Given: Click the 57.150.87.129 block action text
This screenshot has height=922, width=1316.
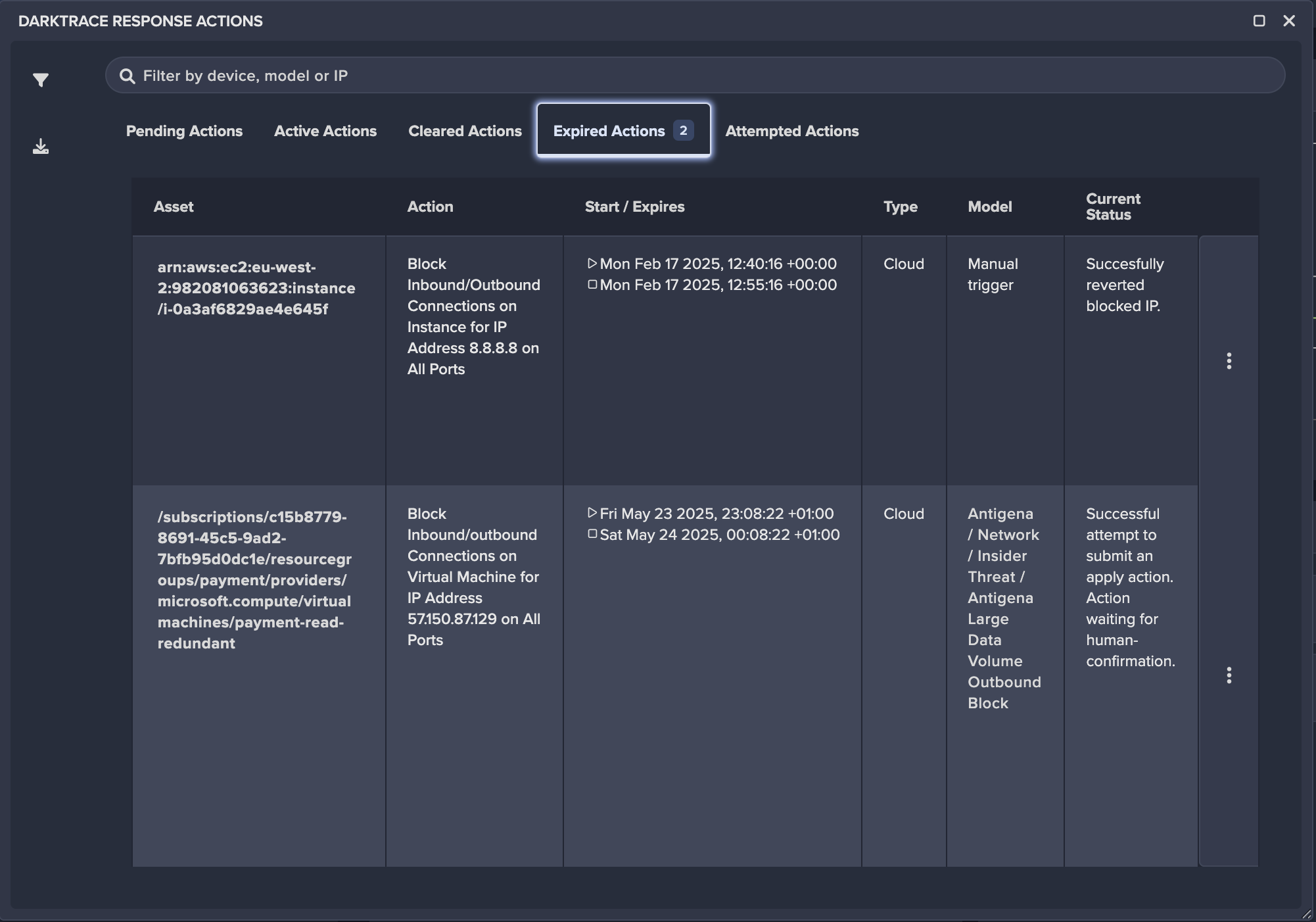Looking at the screenshot, I should pos(474,577).
